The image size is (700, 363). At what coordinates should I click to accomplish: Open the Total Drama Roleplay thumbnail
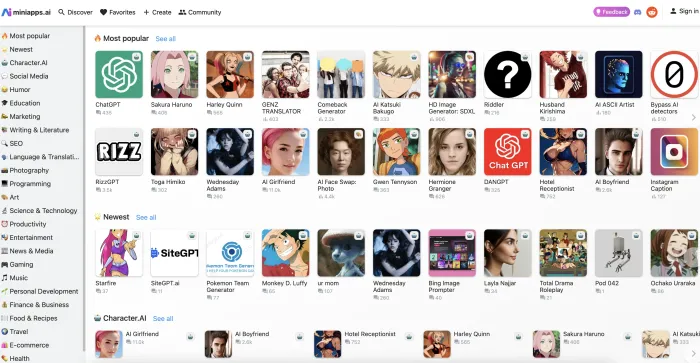[563, 253]
